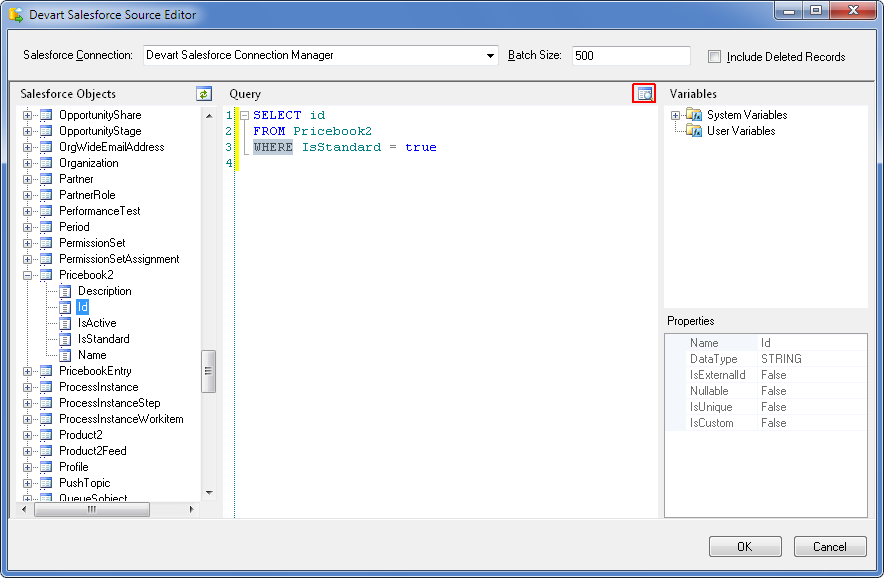Open the Salesforce Connection dropdown

490,55
